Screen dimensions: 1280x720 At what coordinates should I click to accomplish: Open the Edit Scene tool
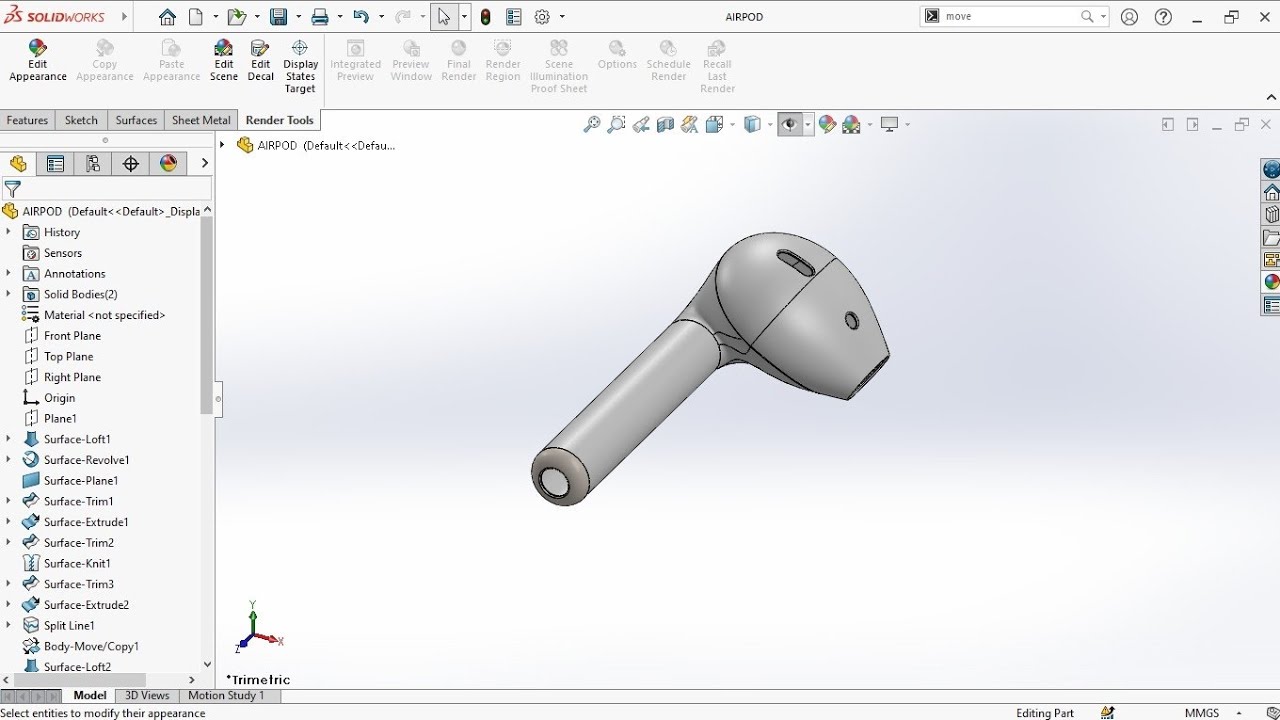(223, 61)
